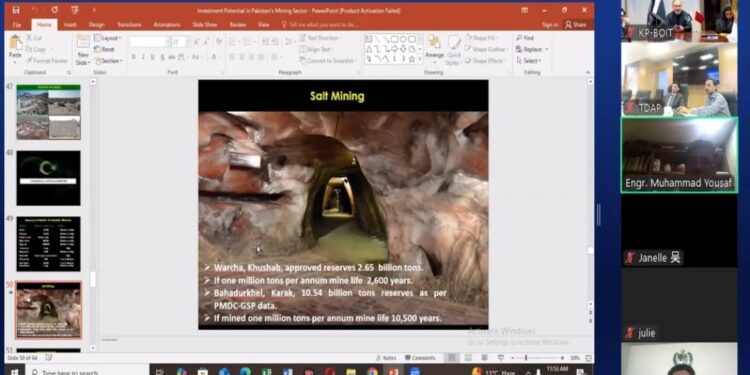Open the Windows Start button
Screen dimensions: 750x375
pos(14,371)
